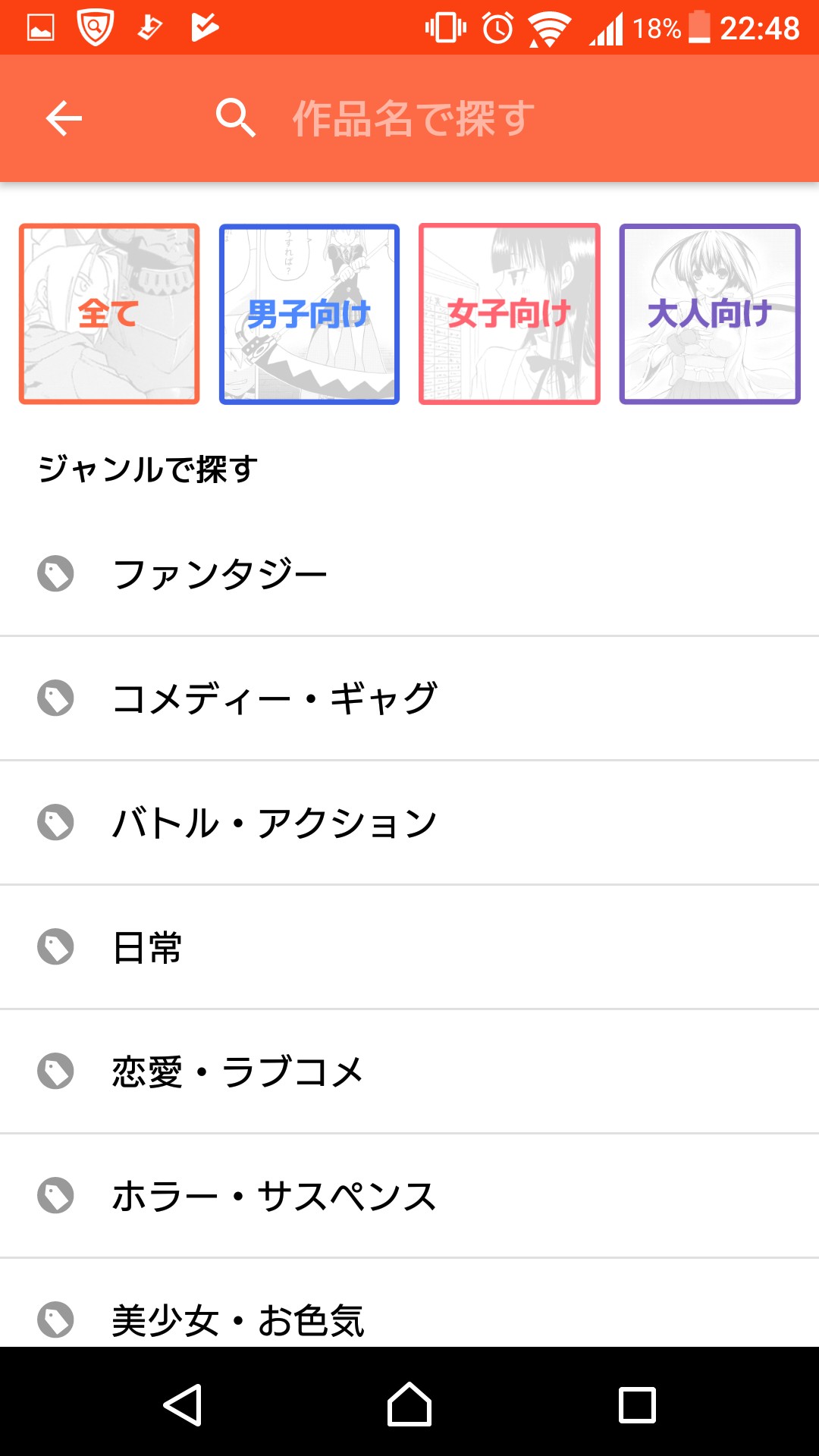Click the tag icon beside ファンタジー
819x1456 pixels.
tap(55, 573)
